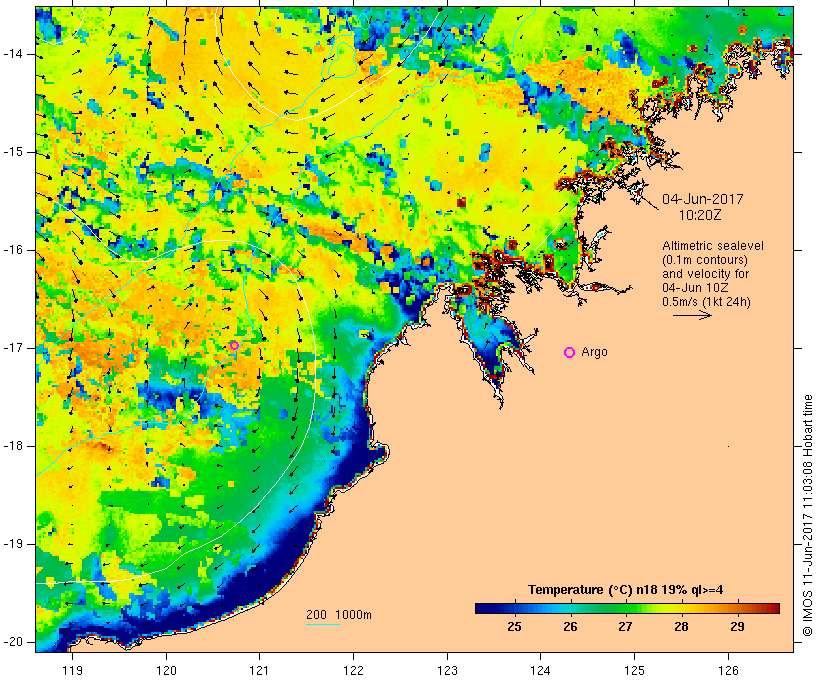This screenshot has height=680, width=820.
Task: Click the longitude axis label 123
Action: pos(447,670)
